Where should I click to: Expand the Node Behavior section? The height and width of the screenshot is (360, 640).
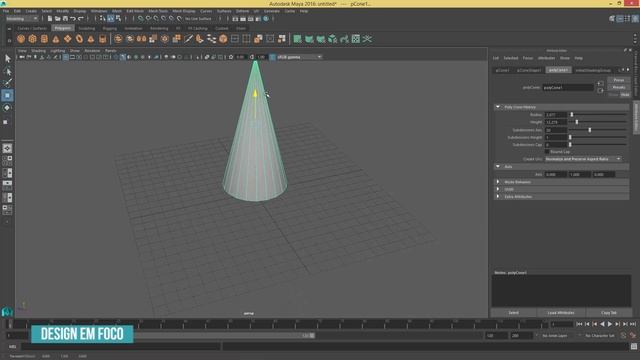click(x=498, y=182)
